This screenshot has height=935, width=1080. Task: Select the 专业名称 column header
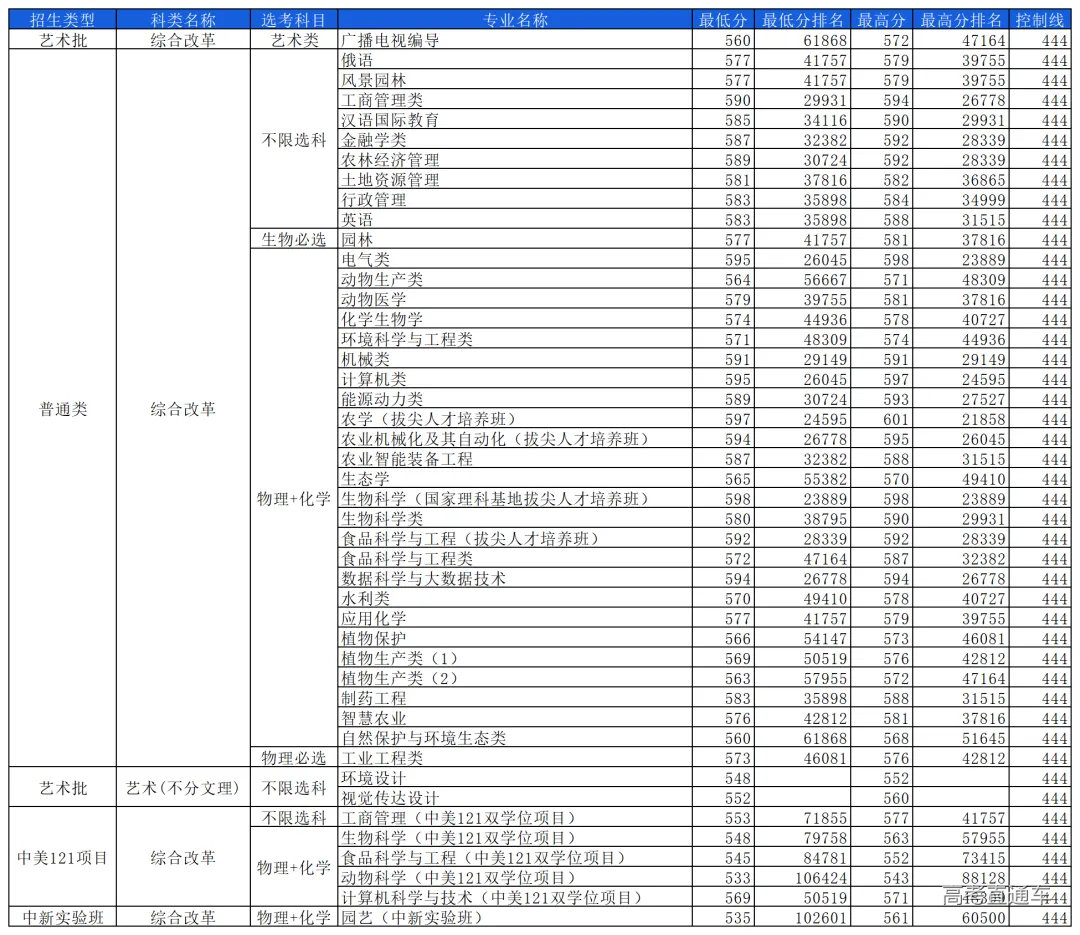(515, 20)
